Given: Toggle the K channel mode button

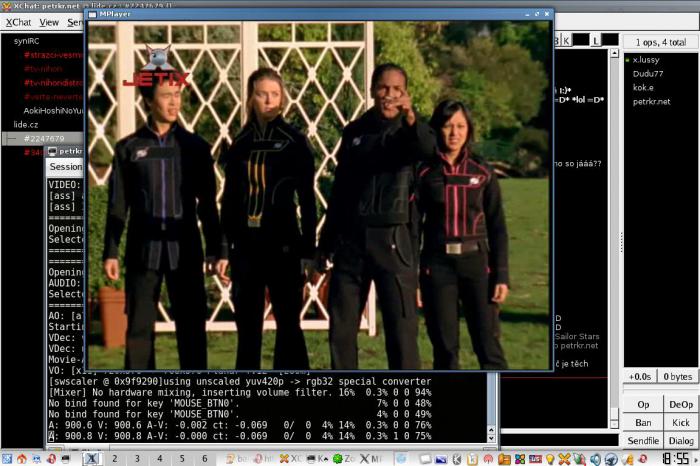Looking at the screenshot, I should [566, 41].
